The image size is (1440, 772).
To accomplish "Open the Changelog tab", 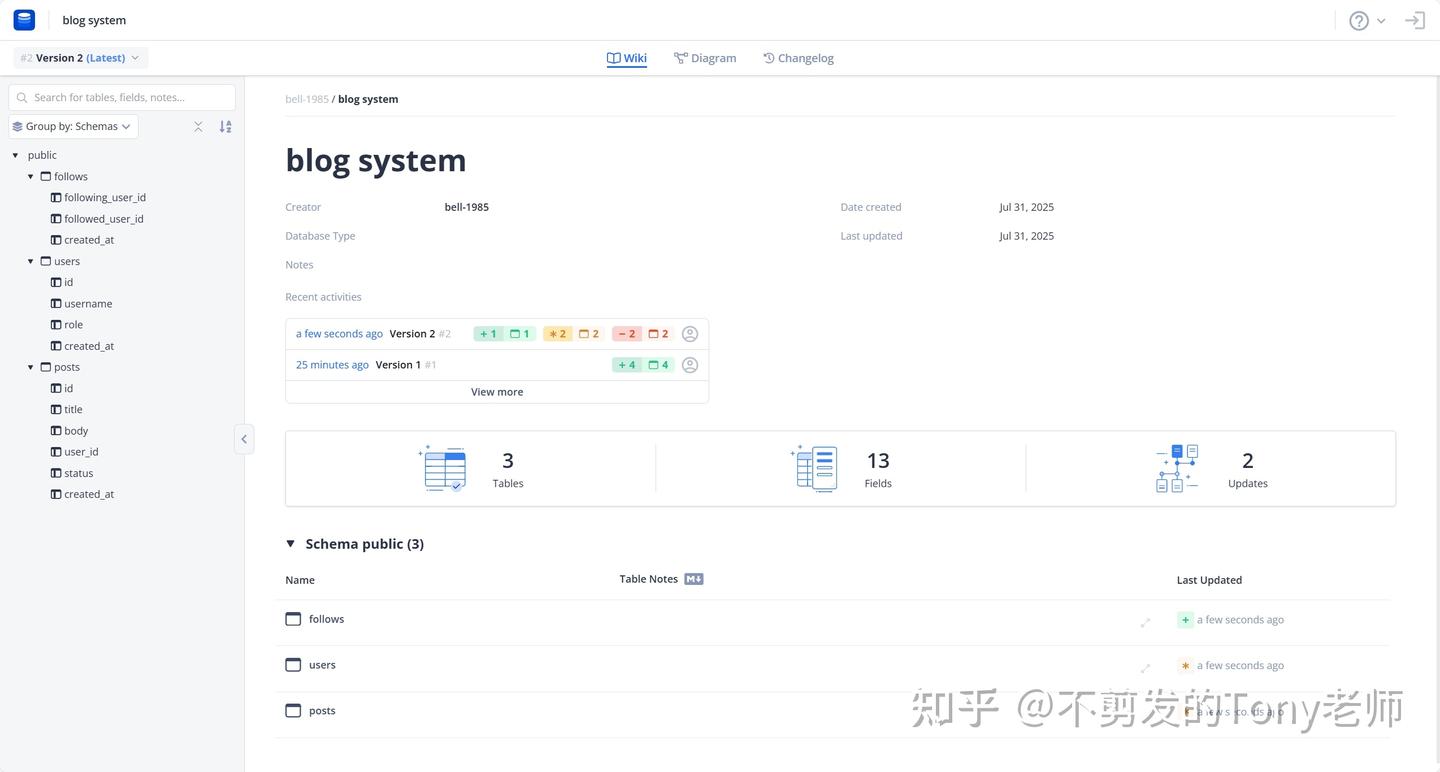I will pos(798,58).
